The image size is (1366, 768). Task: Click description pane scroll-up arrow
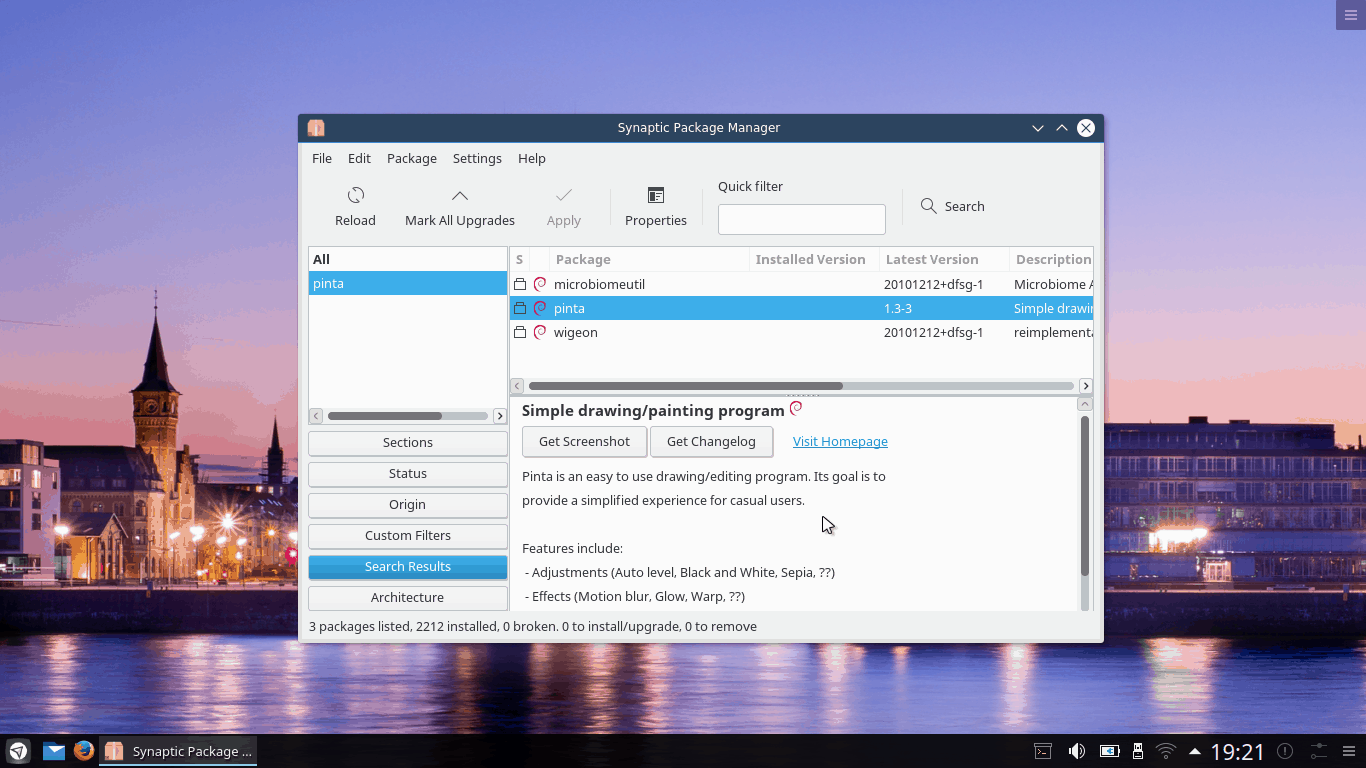click(1085, 404)
